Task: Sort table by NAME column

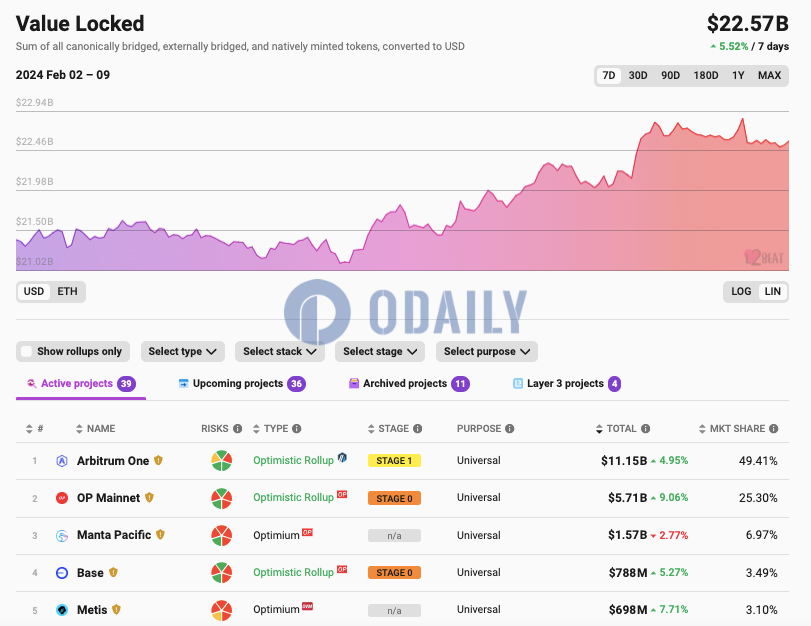Action: coord(96,428)
